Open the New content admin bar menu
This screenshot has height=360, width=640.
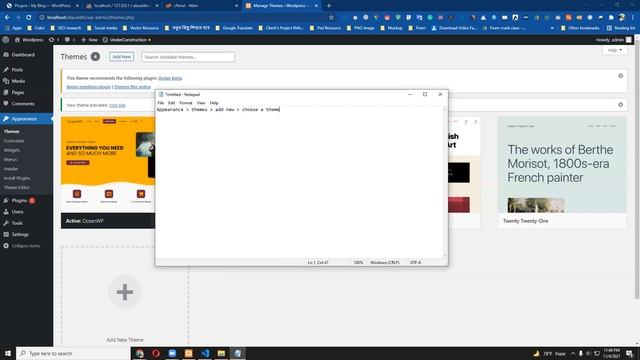(x=89, y=40)
